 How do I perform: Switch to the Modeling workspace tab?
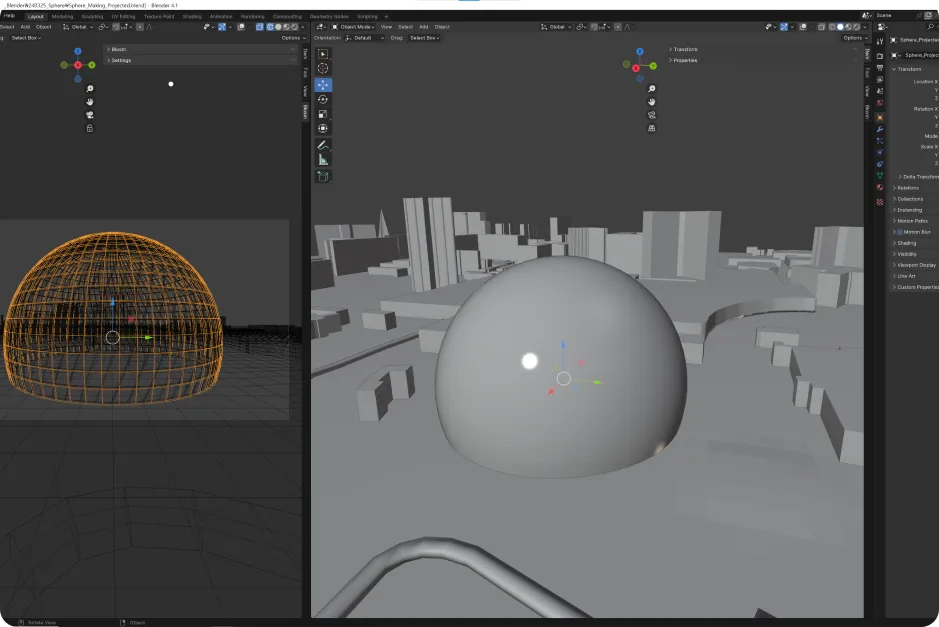click(62, 17)
